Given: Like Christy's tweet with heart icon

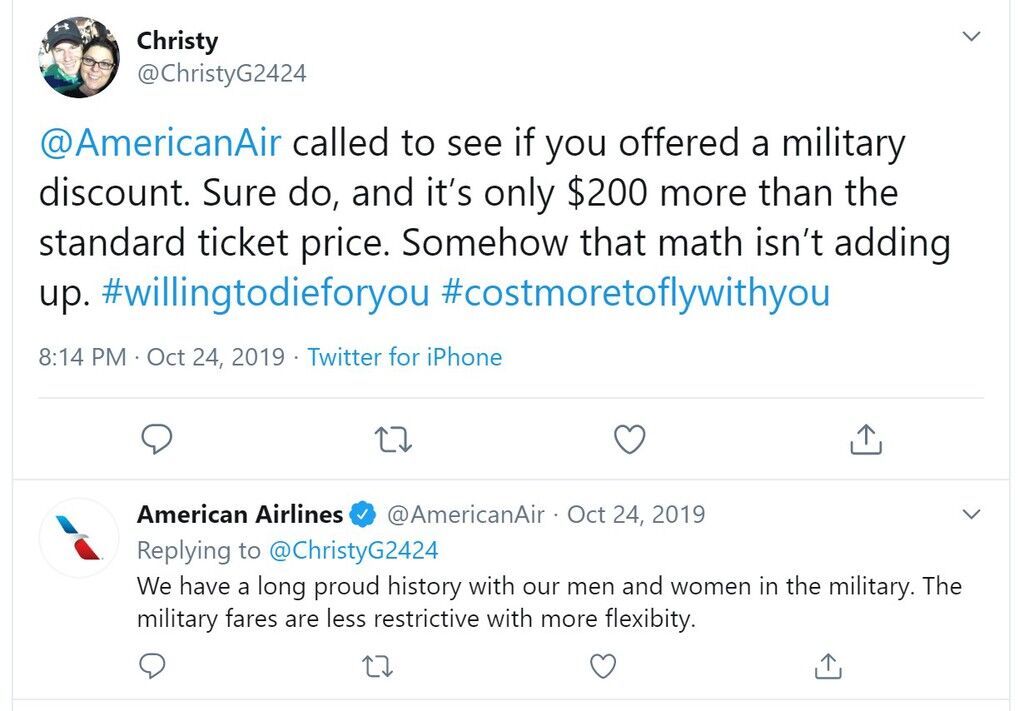Looking at the screenshot, I should 630,439.
